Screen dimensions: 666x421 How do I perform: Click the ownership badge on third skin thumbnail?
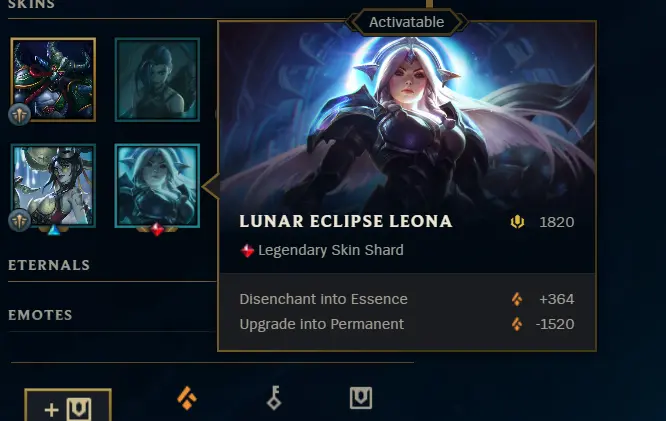[19, 220]
